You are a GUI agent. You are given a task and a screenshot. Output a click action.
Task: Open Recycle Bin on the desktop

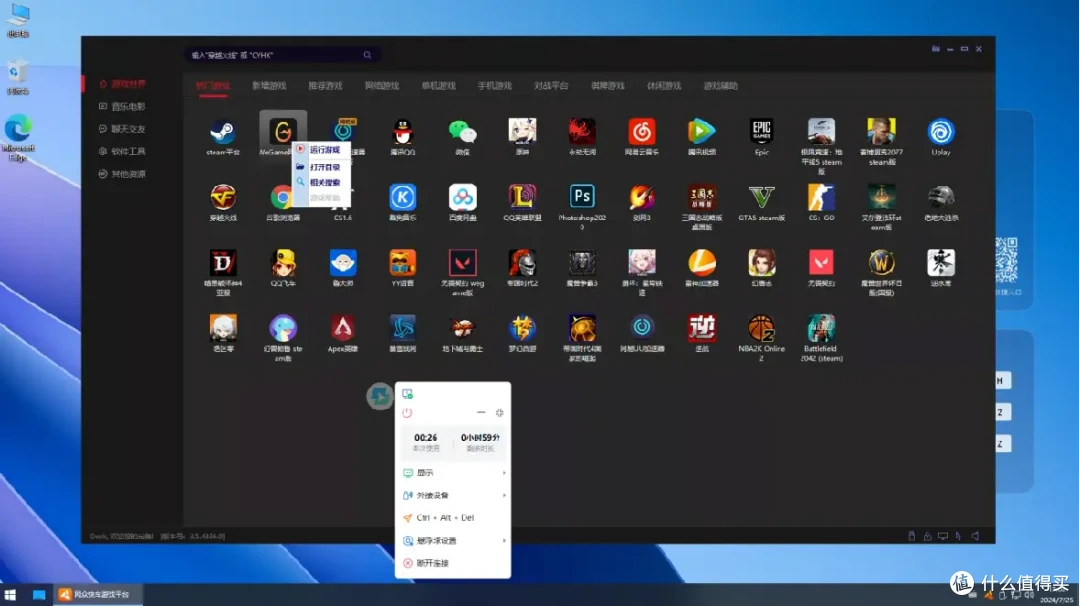[18, 77]
